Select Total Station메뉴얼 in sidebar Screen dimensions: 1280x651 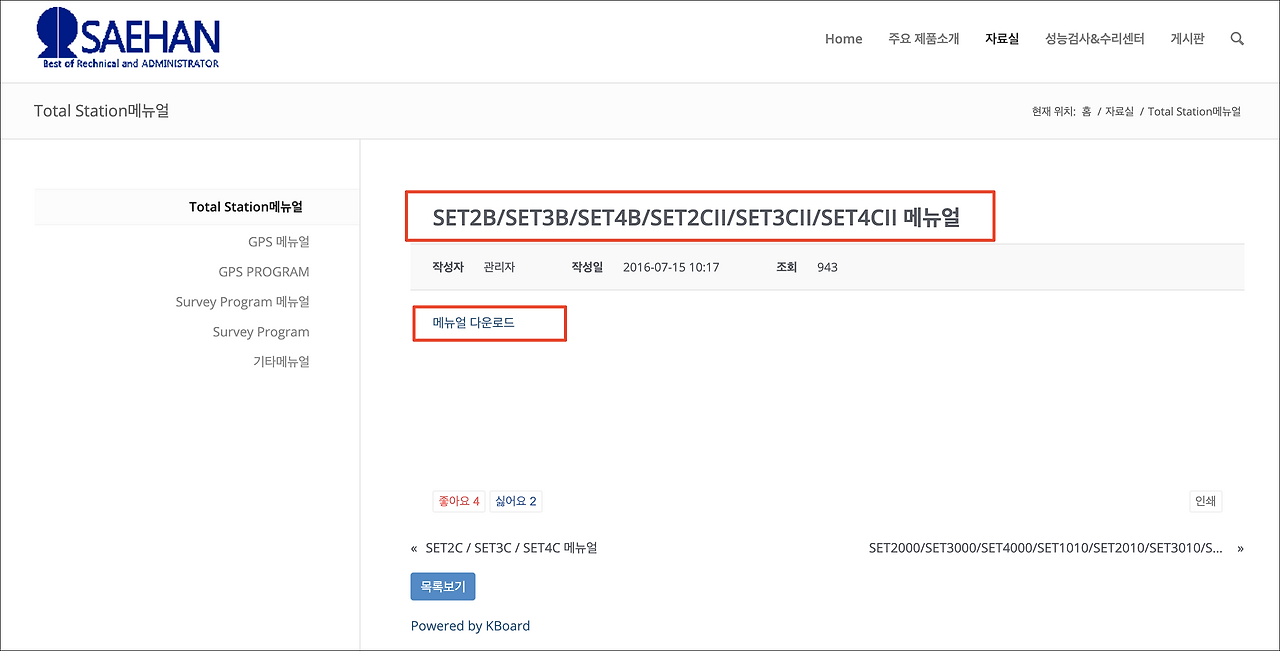point(245,207)
